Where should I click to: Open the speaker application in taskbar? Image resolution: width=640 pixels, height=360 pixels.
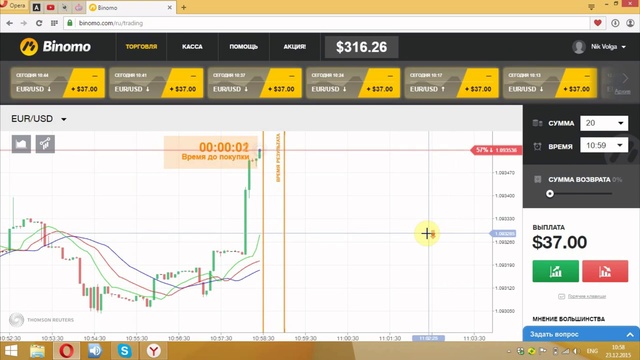[x=95, y=351]
